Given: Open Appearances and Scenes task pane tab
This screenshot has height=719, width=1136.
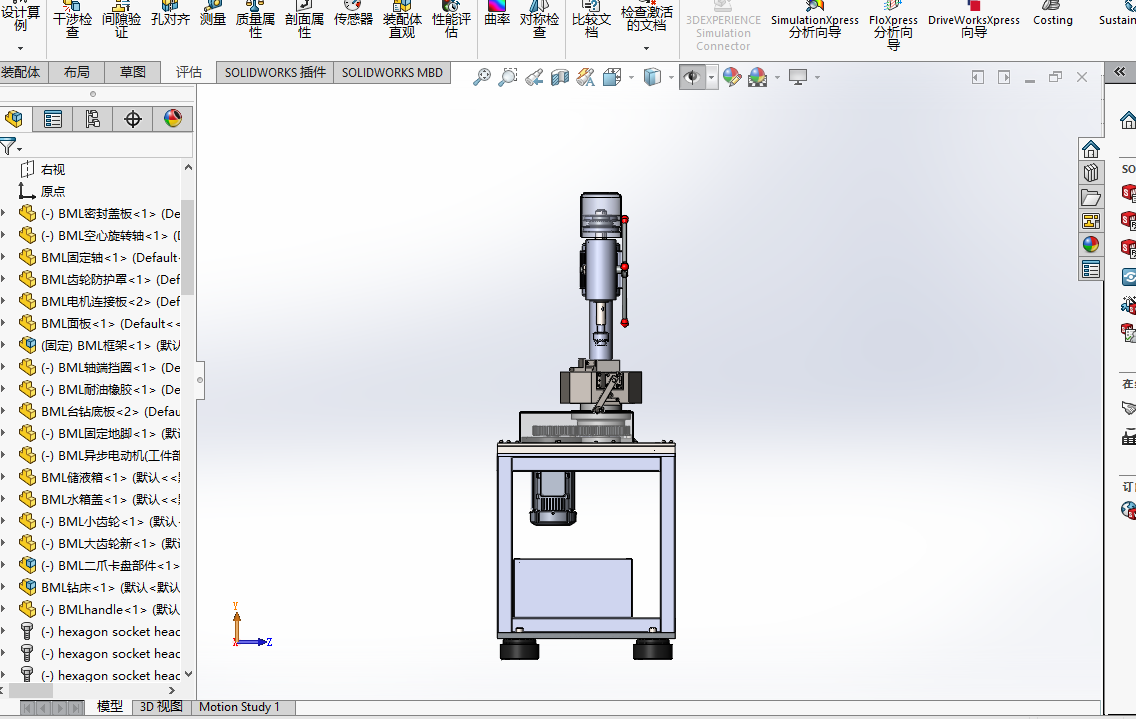Looking at the screenshot, I should point(1090,245).
